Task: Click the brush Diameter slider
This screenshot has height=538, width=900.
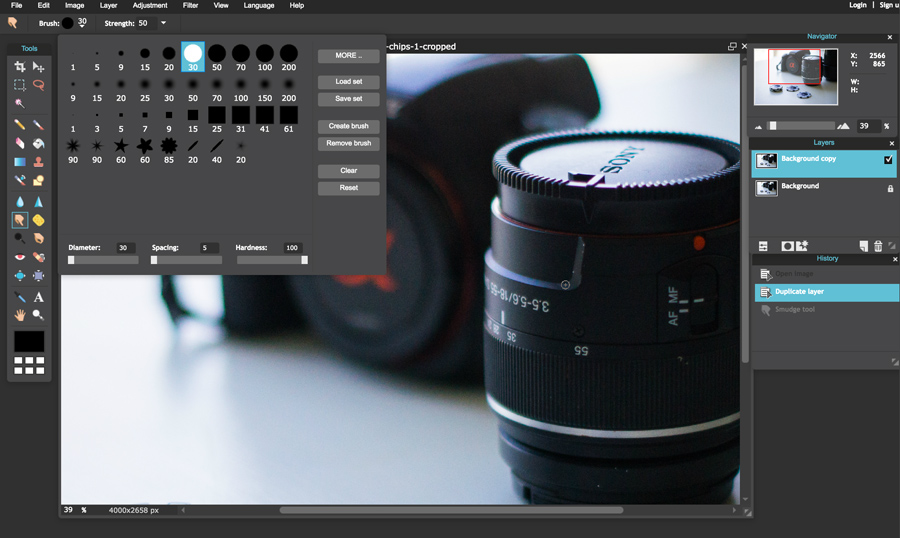Action: click(103, 260)
